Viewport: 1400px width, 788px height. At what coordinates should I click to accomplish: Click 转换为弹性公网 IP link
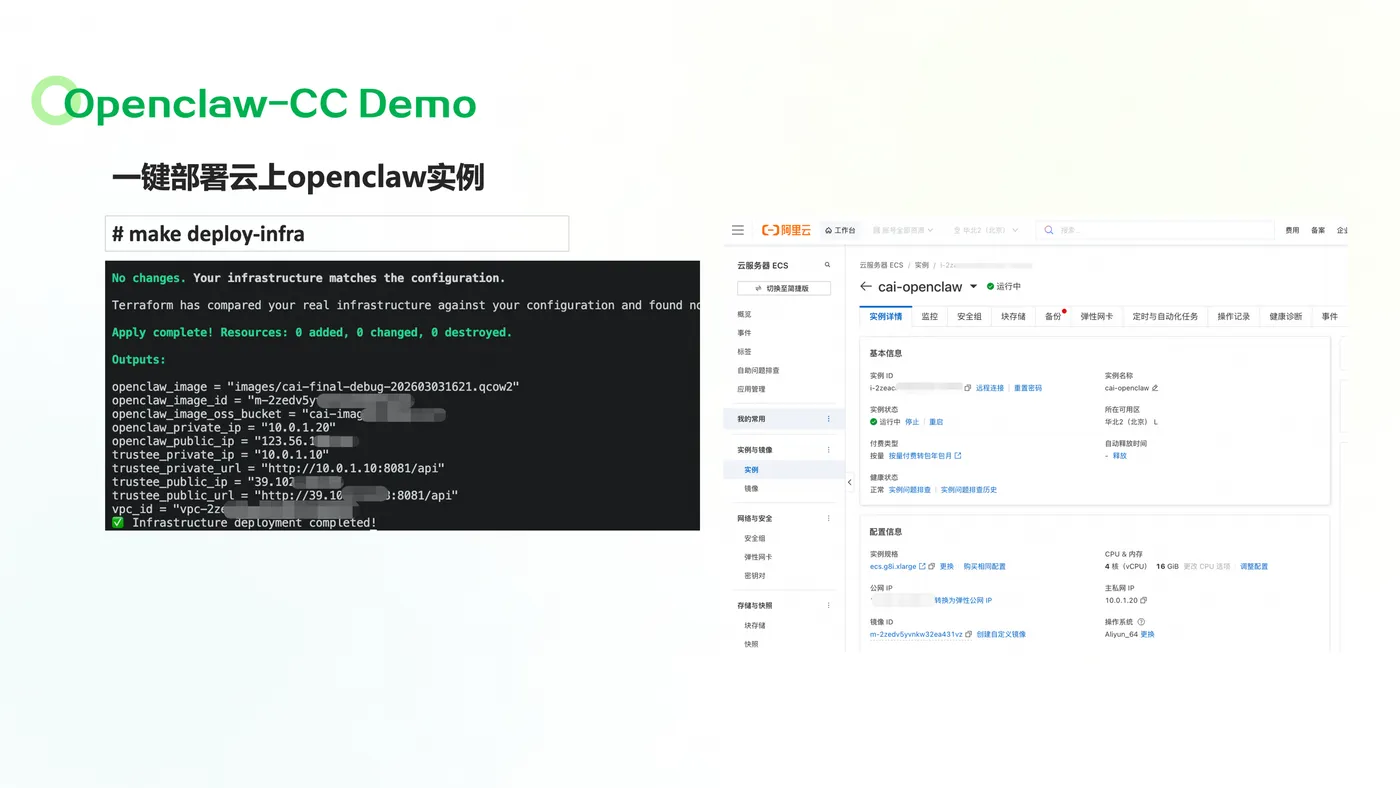tap(963, 600)
